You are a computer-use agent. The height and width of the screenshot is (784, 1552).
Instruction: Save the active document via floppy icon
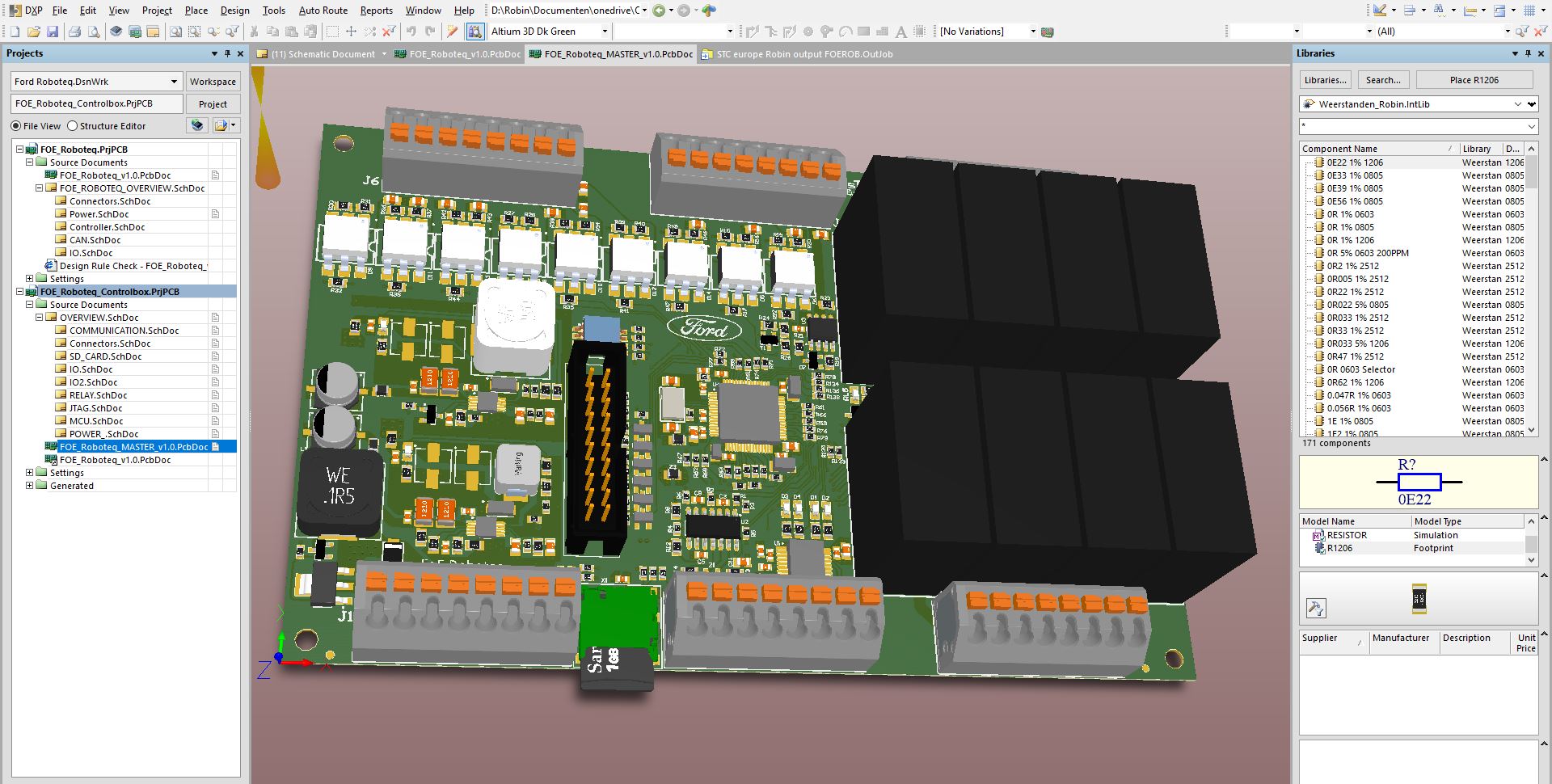point(53,32)
